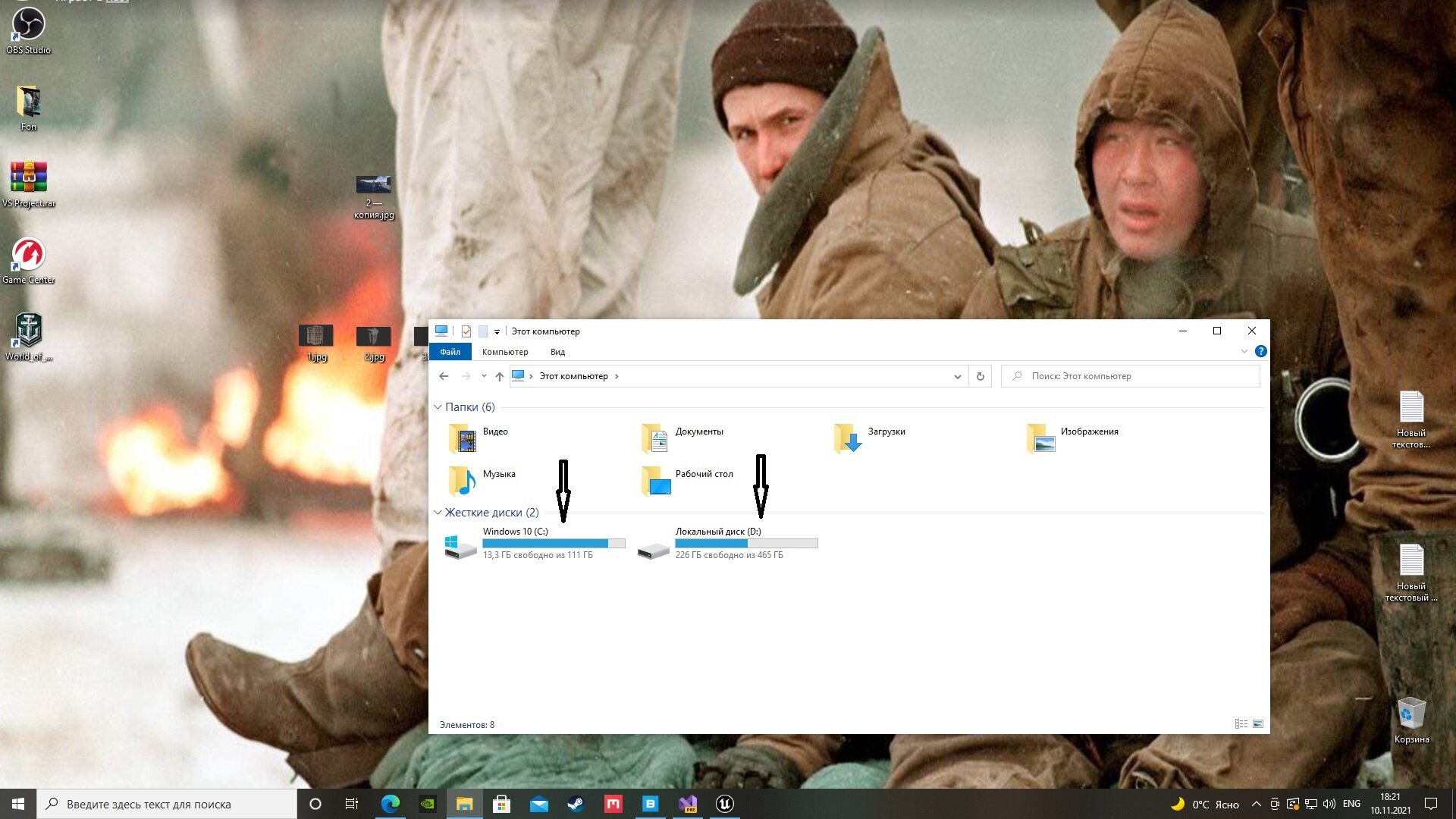
Task: Switch to large icons view mode
Action: [x=1258, y=724]
